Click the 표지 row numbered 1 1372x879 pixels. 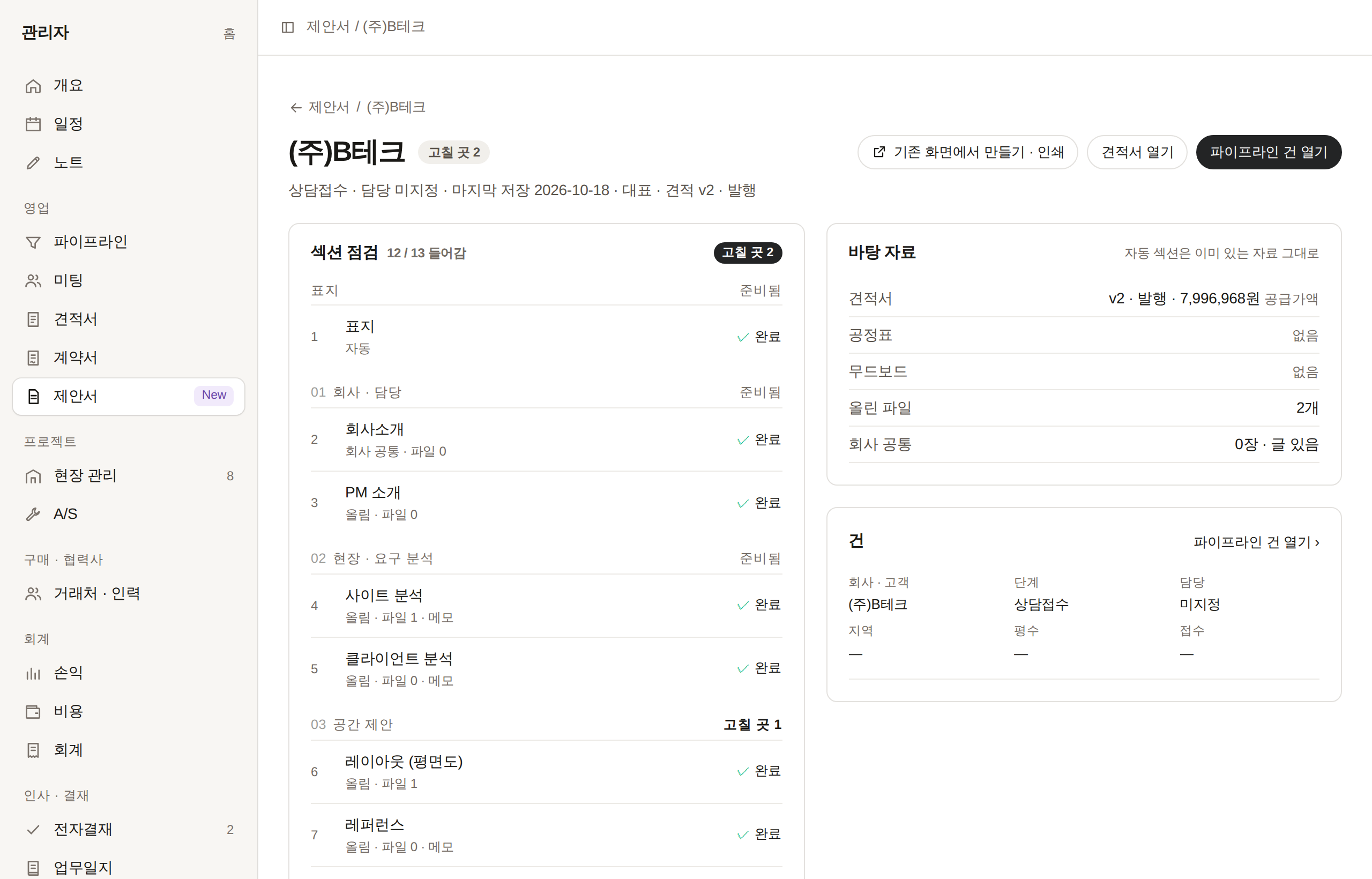[x=546, y=337]
